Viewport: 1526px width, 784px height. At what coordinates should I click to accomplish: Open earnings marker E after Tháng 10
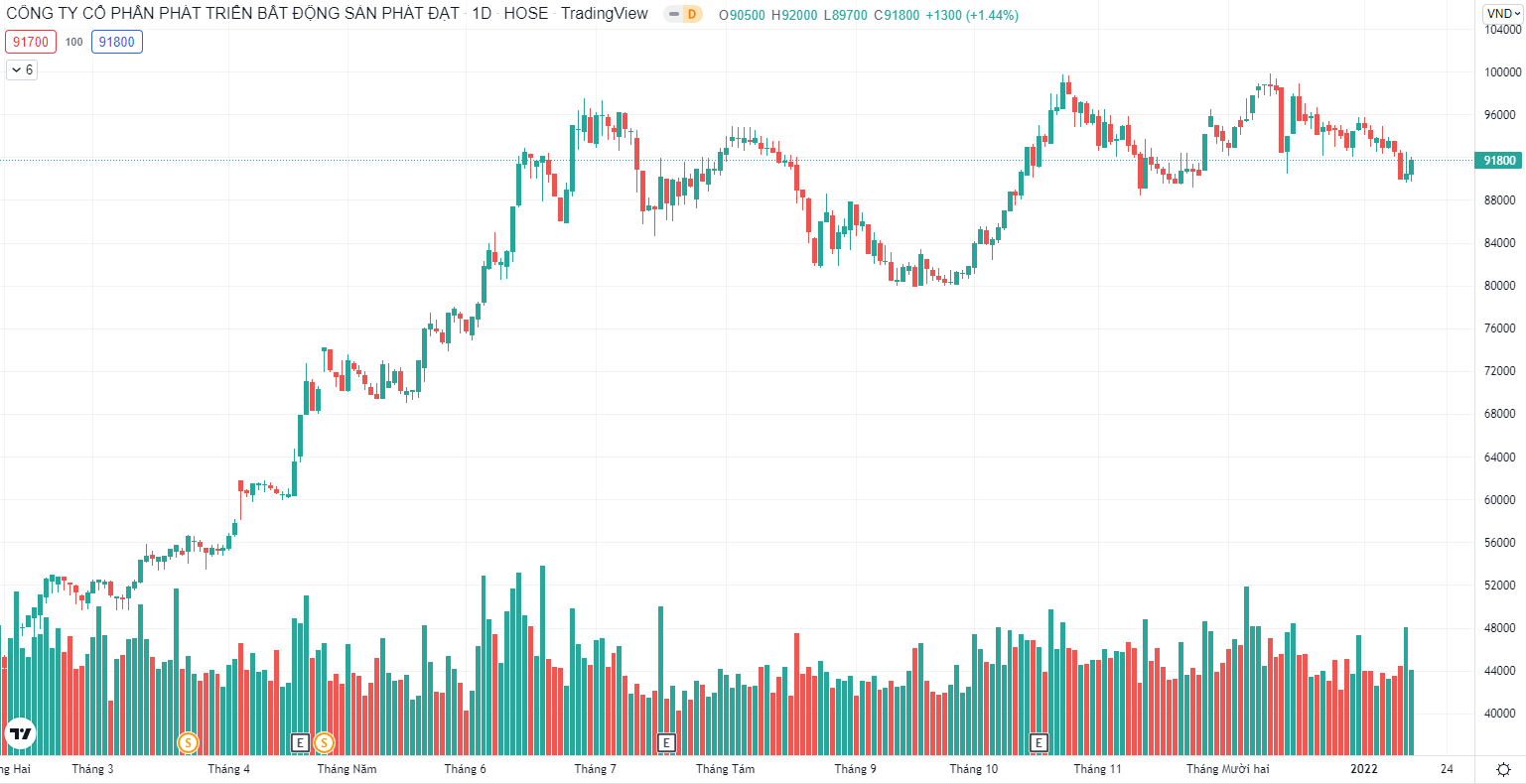point(1040,742)
